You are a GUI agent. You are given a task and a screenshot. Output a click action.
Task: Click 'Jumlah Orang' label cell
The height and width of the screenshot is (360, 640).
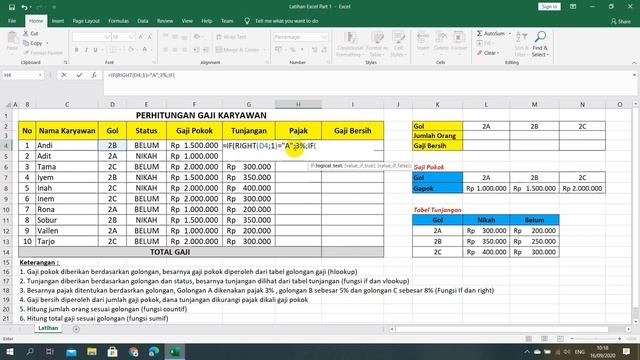pyautogui.click(x=438, y=136)
